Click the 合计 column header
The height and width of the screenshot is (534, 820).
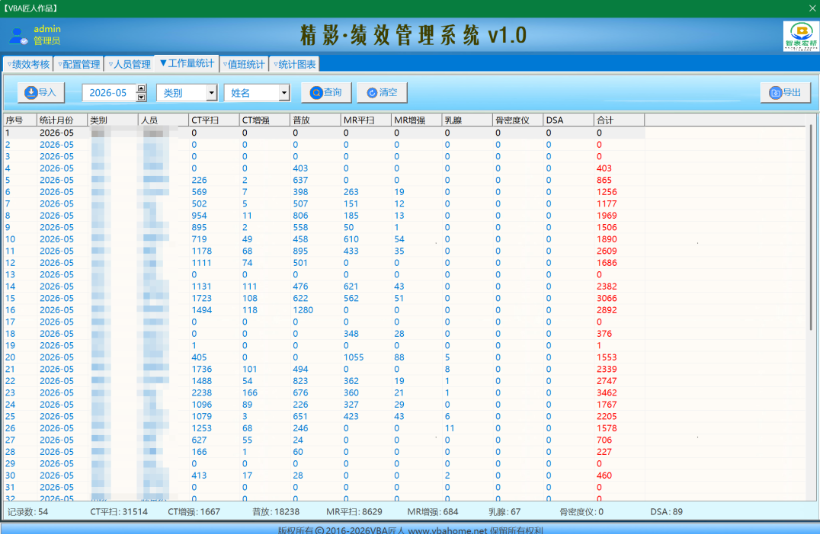coord(619,120)
